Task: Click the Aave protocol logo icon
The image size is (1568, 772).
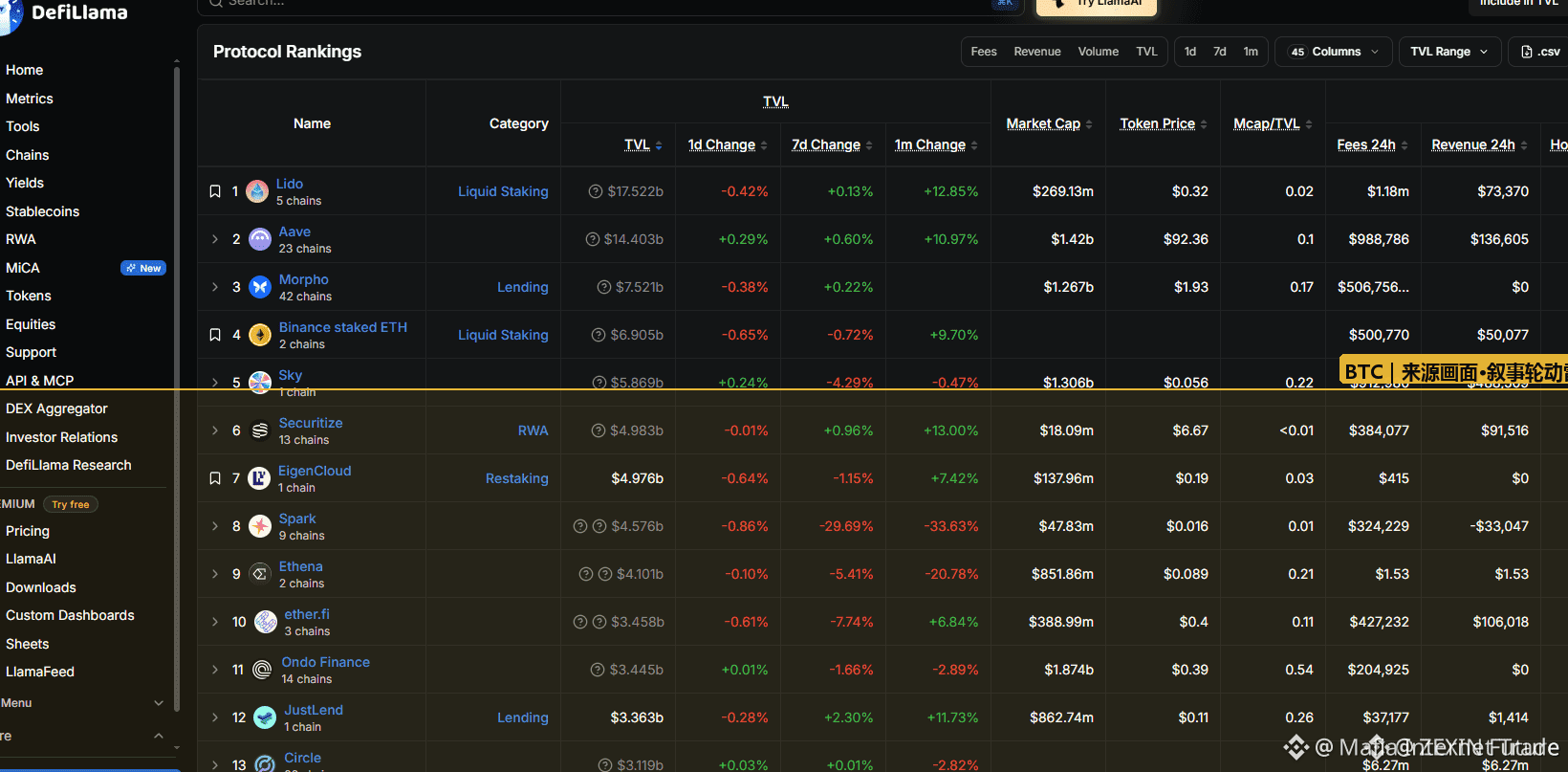Action: point(260,239)
